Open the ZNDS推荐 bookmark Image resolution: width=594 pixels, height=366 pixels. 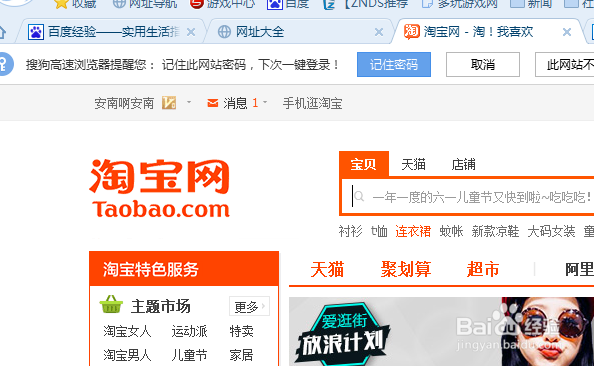click(366, 4)
